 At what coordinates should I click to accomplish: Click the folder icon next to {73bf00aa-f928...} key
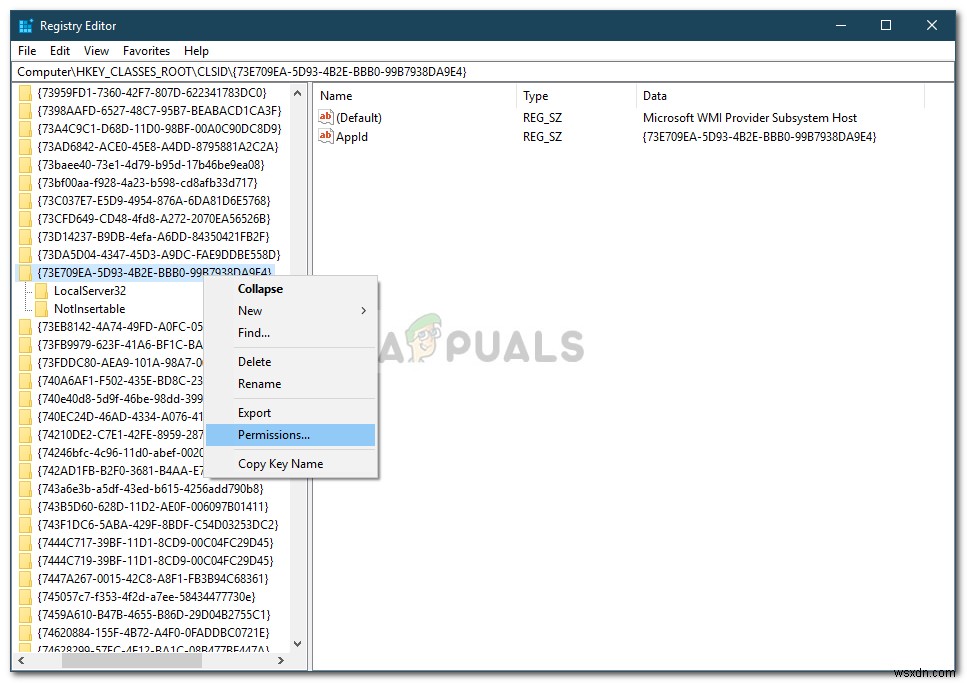click(x=26, y=182)
